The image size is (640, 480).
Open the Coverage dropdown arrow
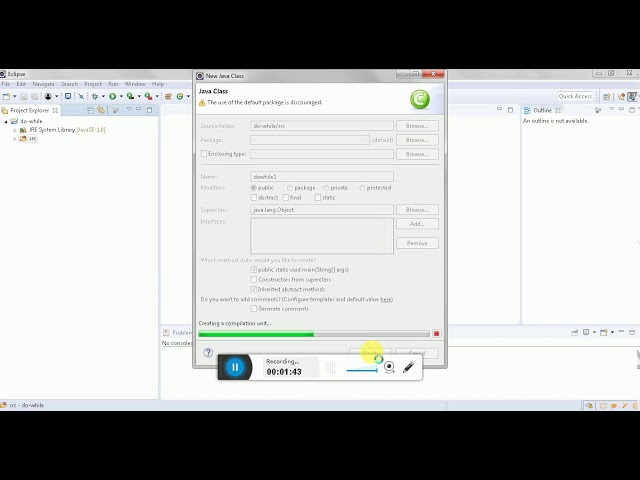(x=139, y=96)
